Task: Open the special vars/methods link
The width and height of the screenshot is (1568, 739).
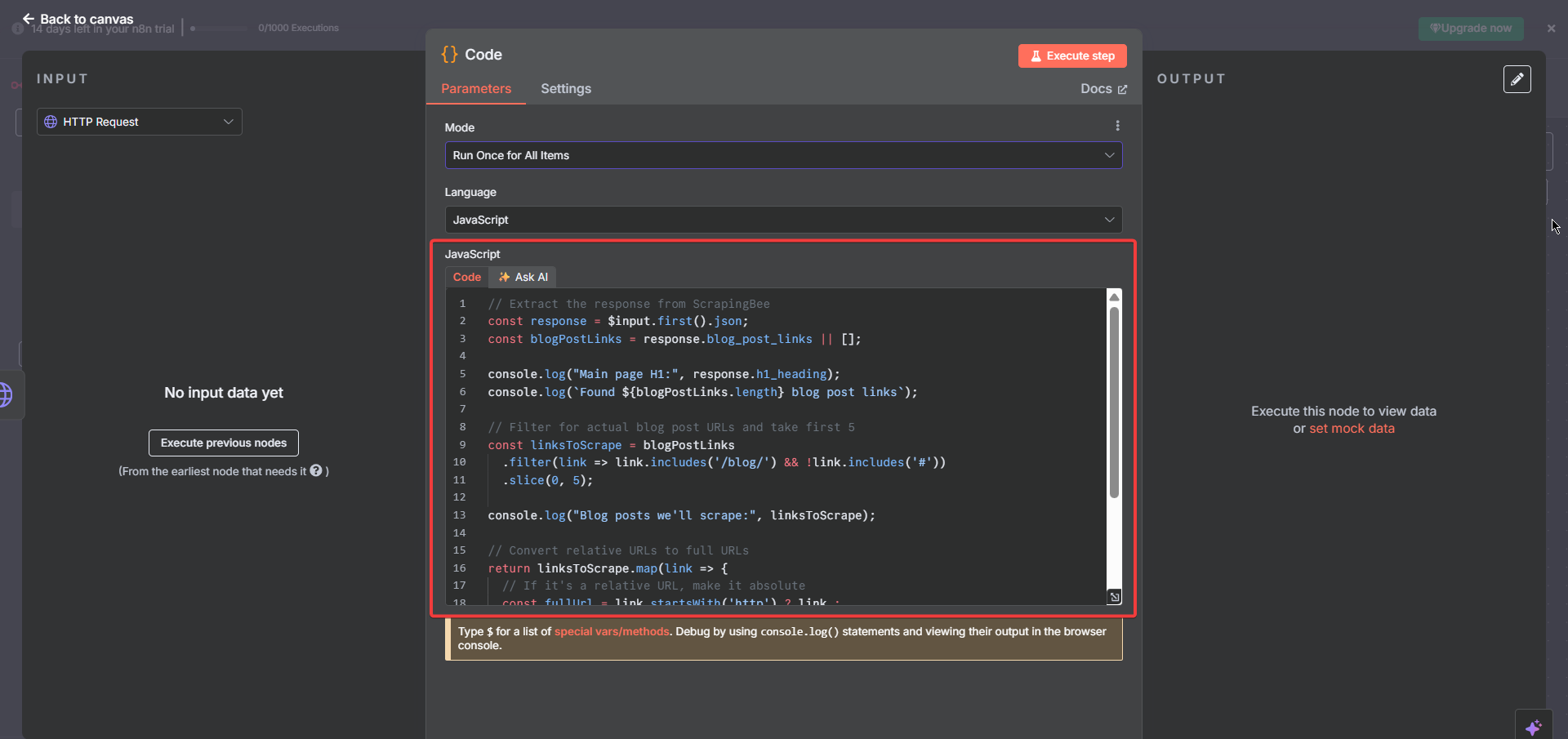Action: coord(611,631)
